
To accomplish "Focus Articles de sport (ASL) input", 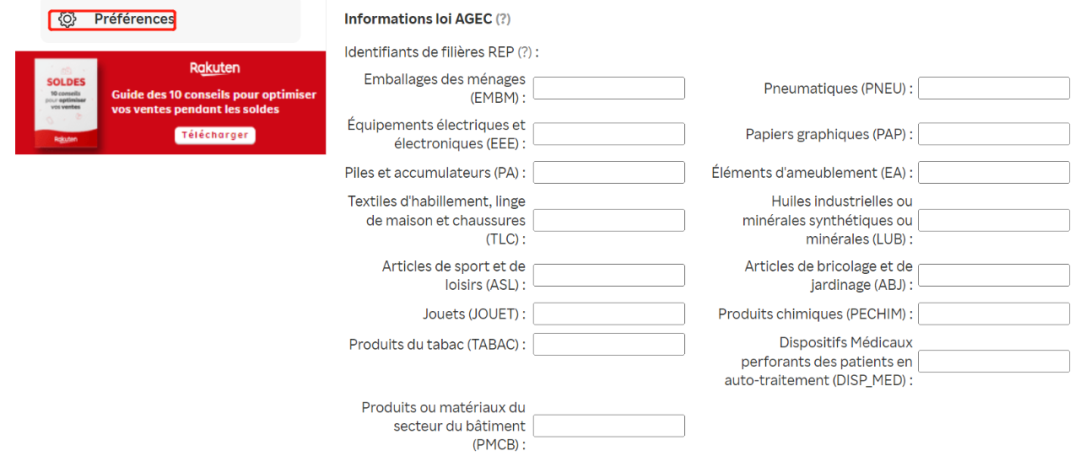I will coord(609,275).
